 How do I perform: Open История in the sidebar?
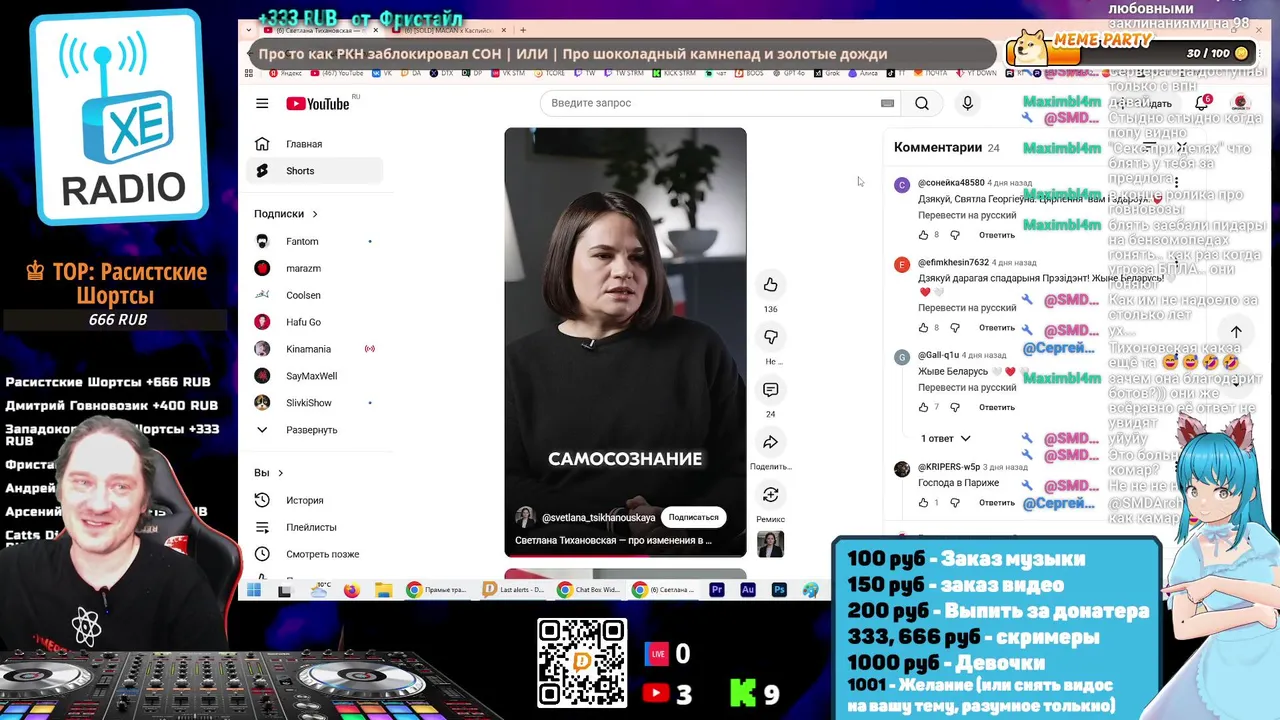(314, 500)
